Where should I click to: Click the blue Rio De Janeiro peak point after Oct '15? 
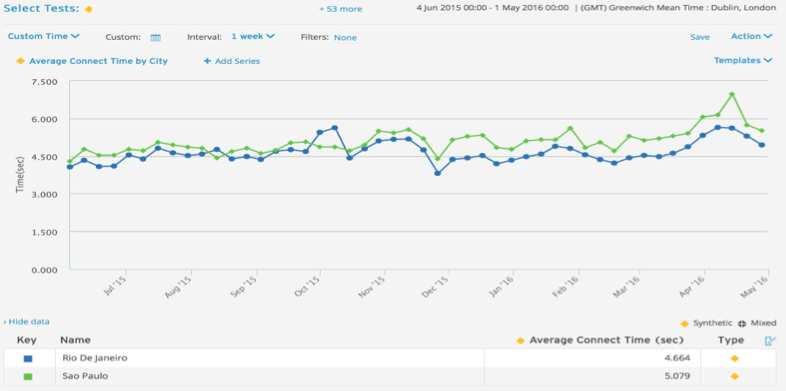click(x=335, y=128)
